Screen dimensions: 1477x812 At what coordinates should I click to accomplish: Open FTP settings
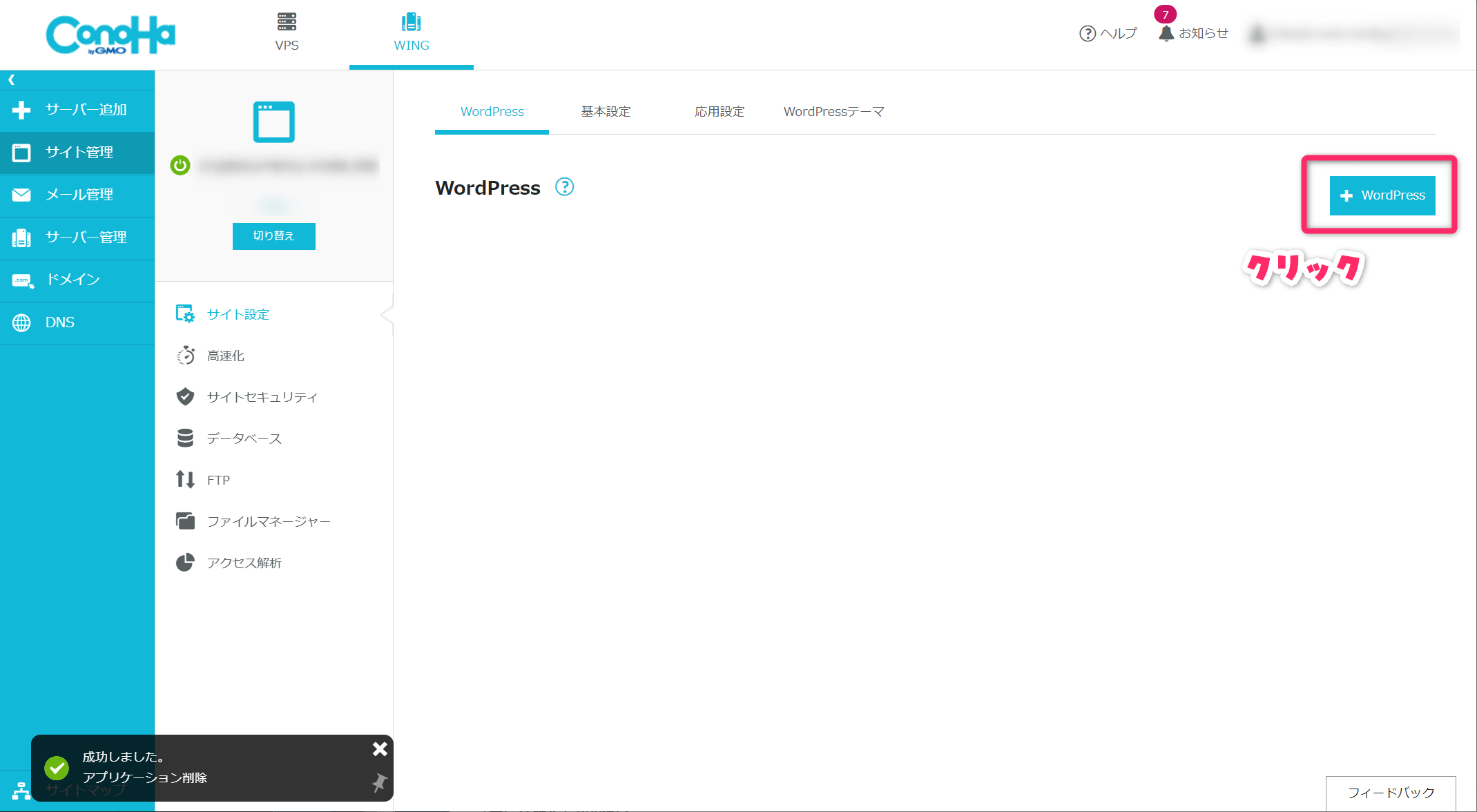coord(218,480)
